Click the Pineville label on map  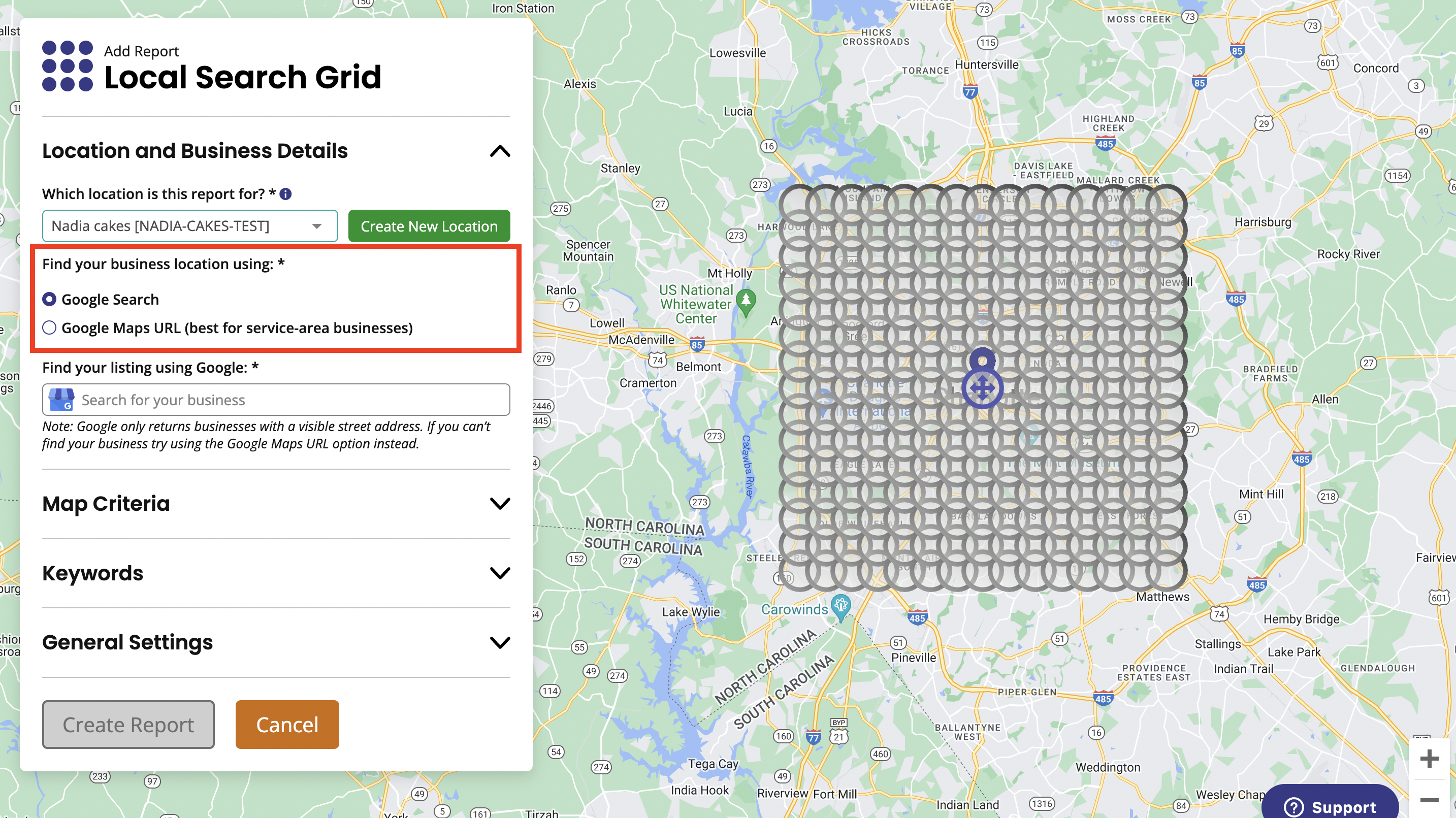tap(914, 658)
